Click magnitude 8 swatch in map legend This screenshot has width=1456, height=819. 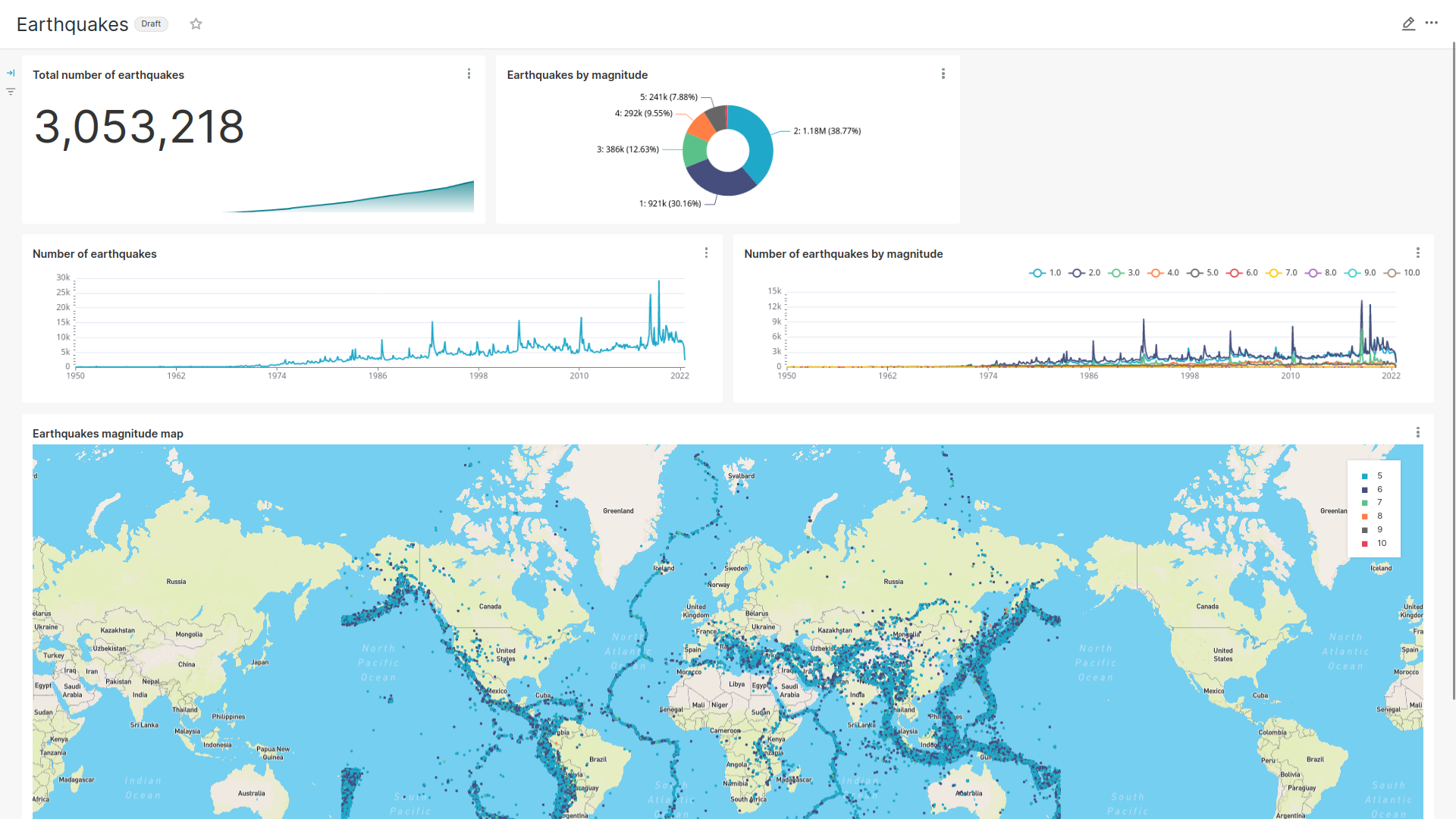1364,516
